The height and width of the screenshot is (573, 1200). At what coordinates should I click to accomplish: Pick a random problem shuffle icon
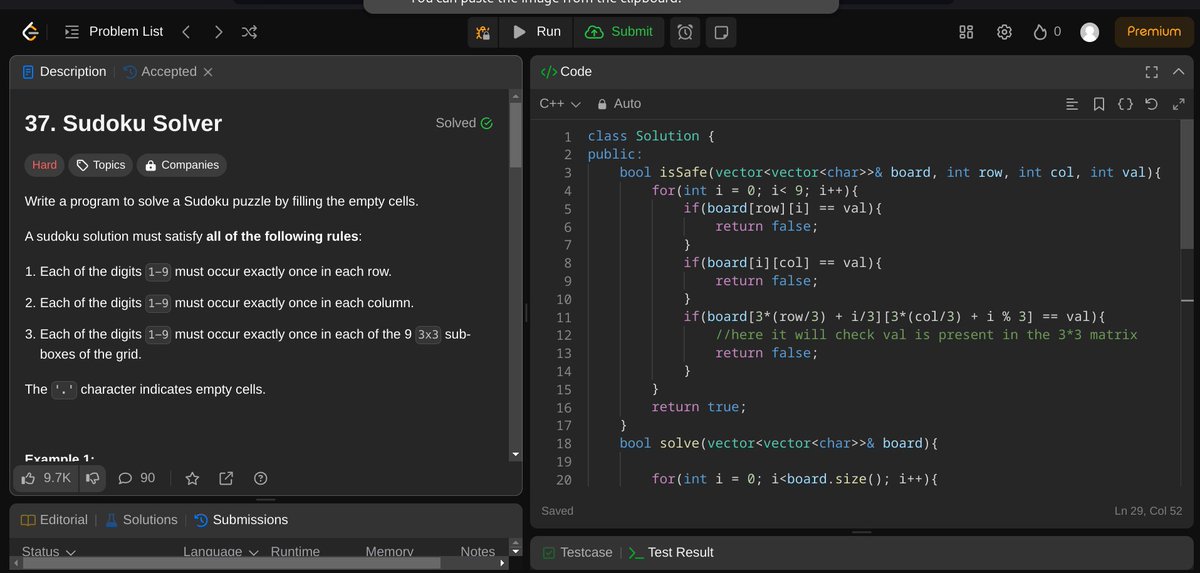[249, 32]
